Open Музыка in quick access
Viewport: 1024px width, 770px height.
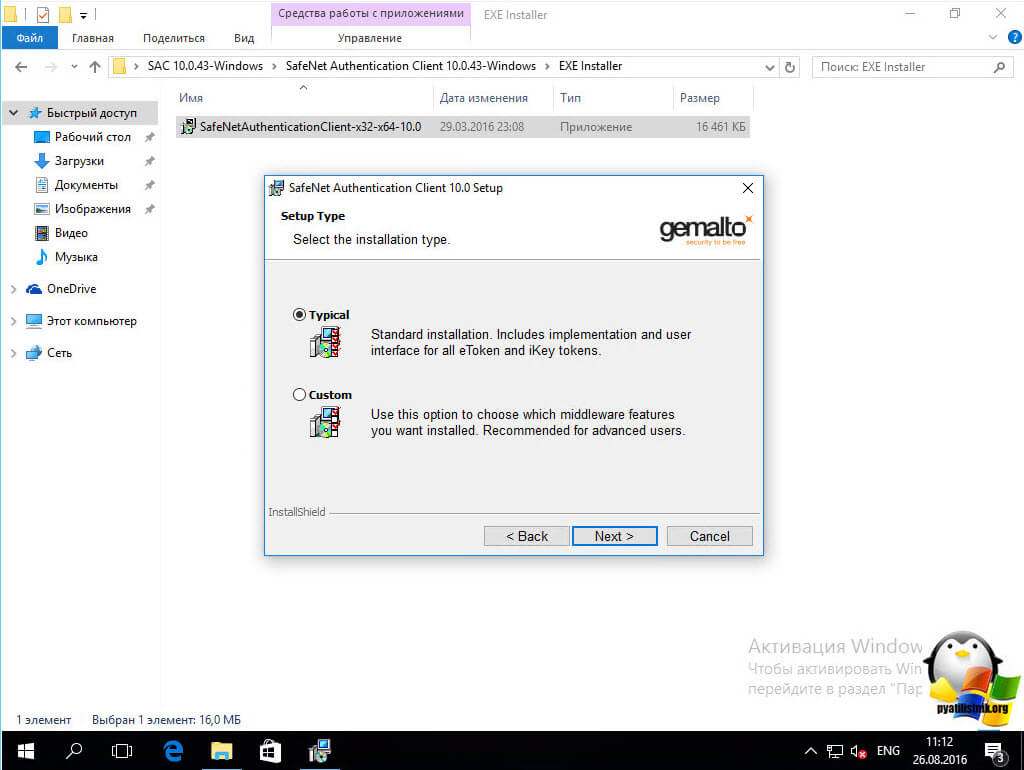(76, 257)
